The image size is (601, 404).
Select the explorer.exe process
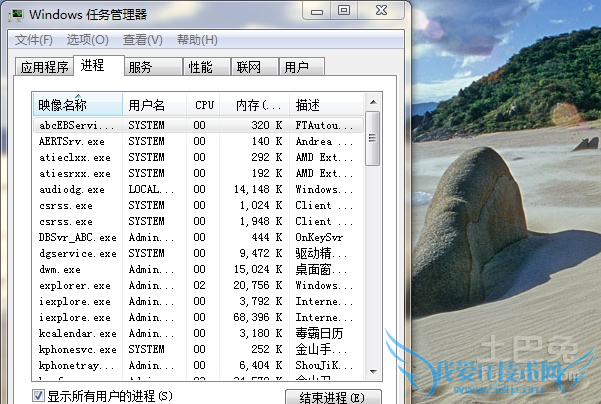[x=198, y=286]
